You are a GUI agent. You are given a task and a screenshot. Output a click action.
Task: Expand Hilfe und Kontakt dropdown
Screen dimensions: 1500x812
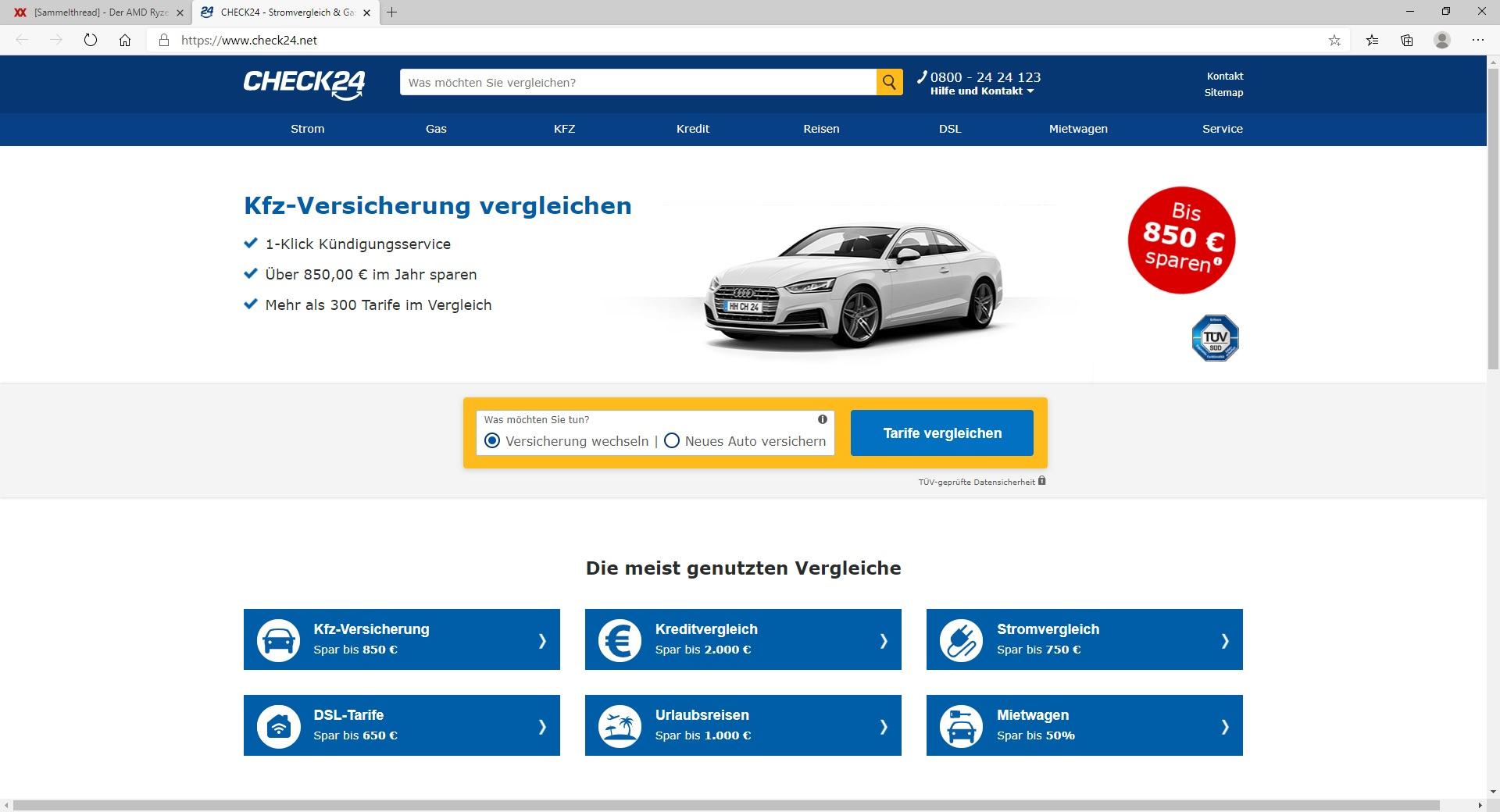point(982,91)
